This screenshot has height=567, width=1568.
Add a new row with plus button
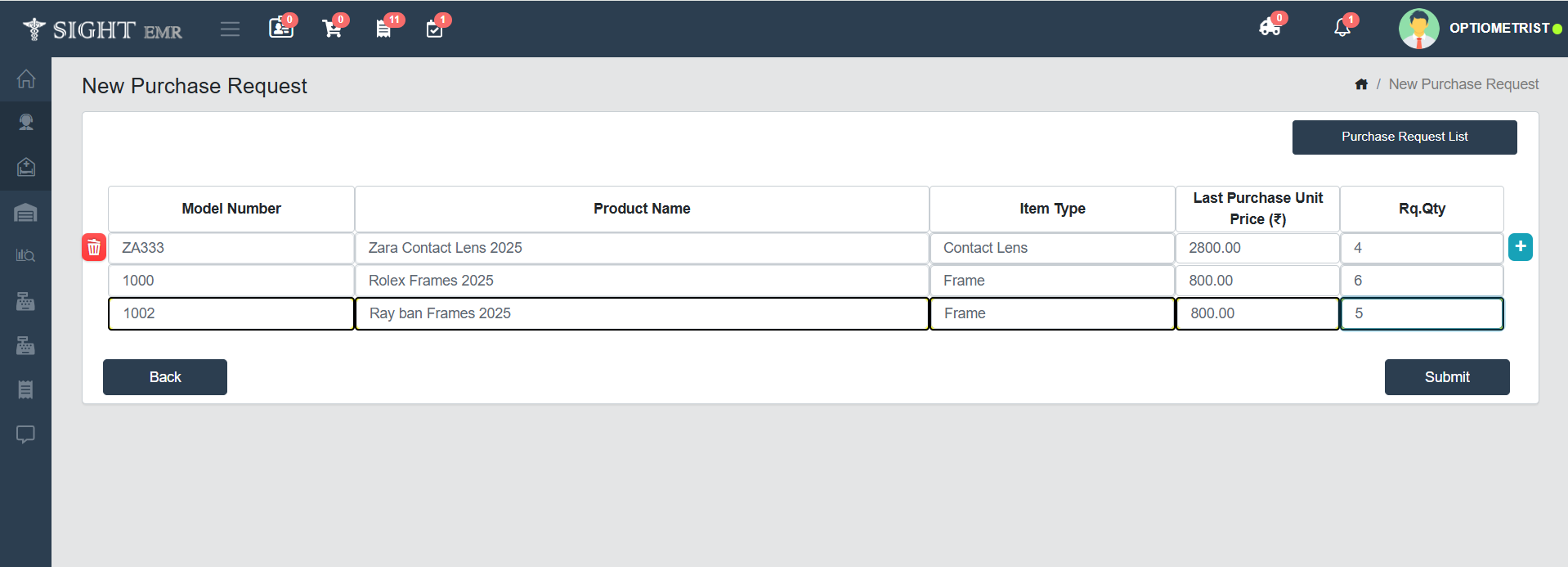click(1520, 246)
